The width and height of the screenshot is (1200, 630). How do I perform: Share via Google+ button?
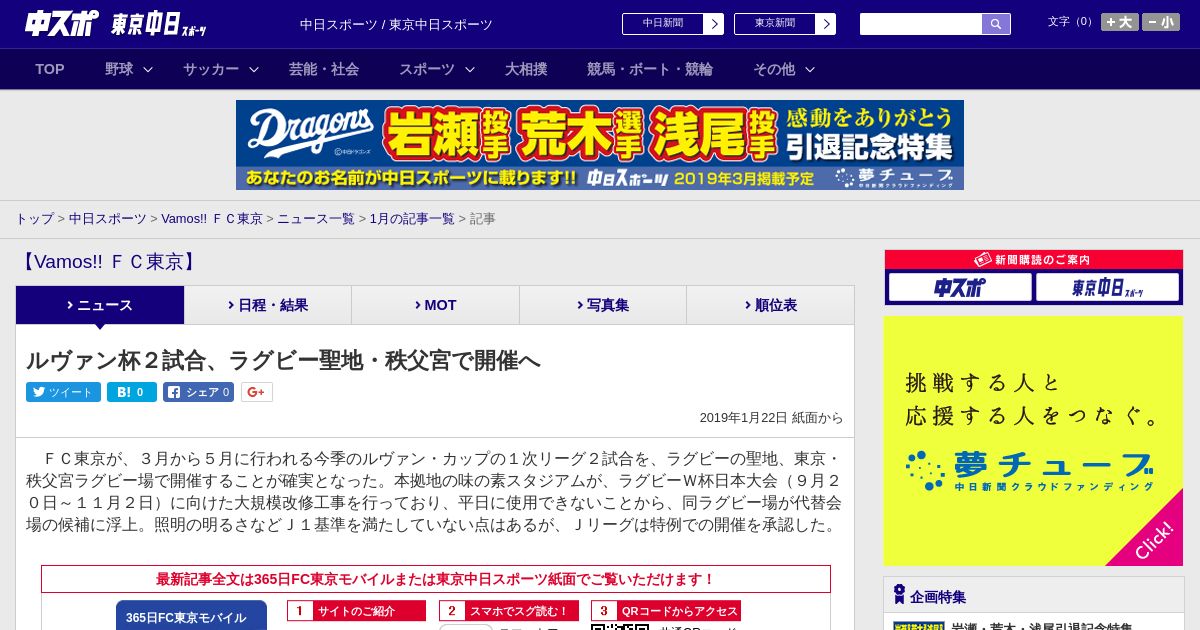256,392
